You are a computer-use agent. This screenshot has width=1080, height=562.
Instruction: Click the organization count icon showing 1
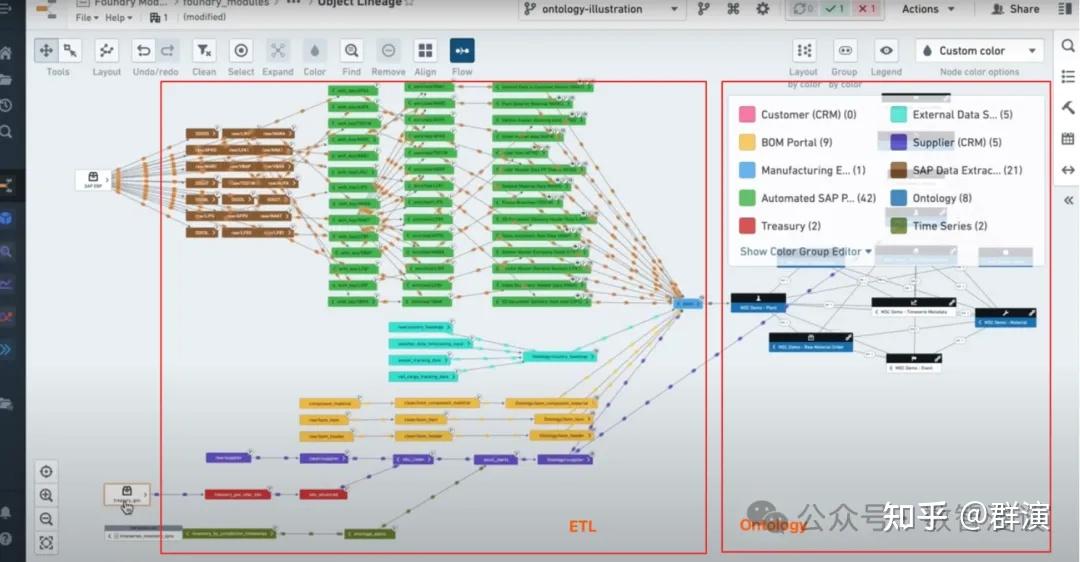coord(159,17)
